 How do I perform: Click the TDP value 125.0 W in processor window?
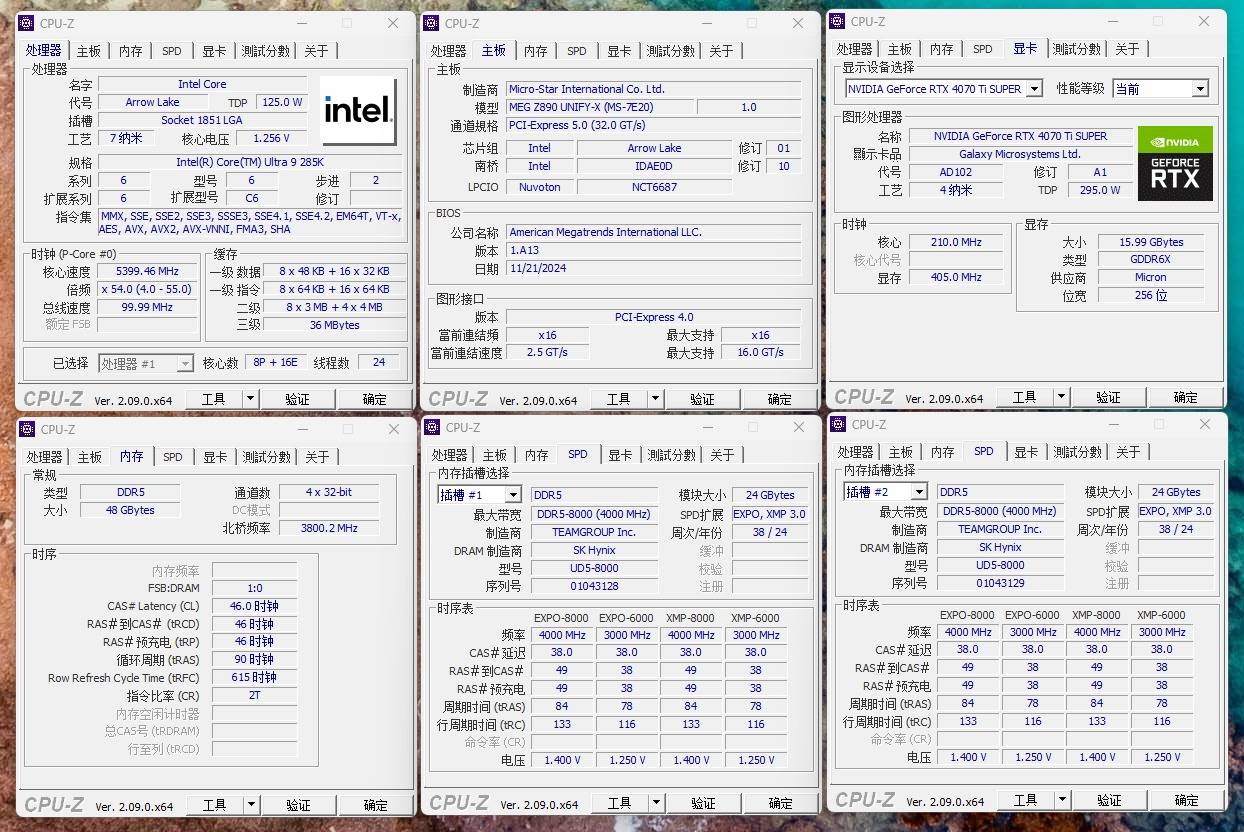[x=281, y=102]
